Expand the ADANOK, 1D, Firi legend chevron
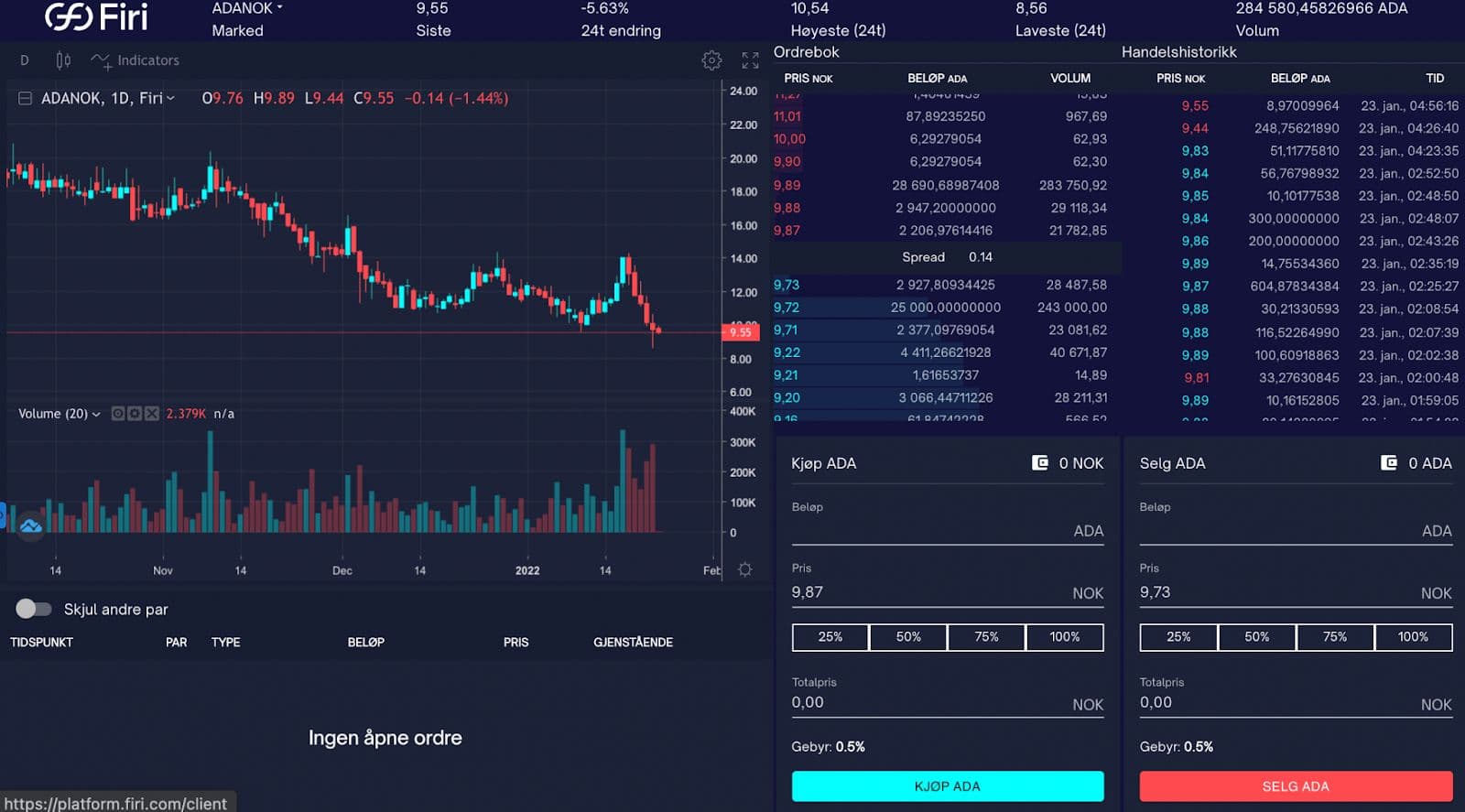The image size is (1465, 812). [170, 98]
